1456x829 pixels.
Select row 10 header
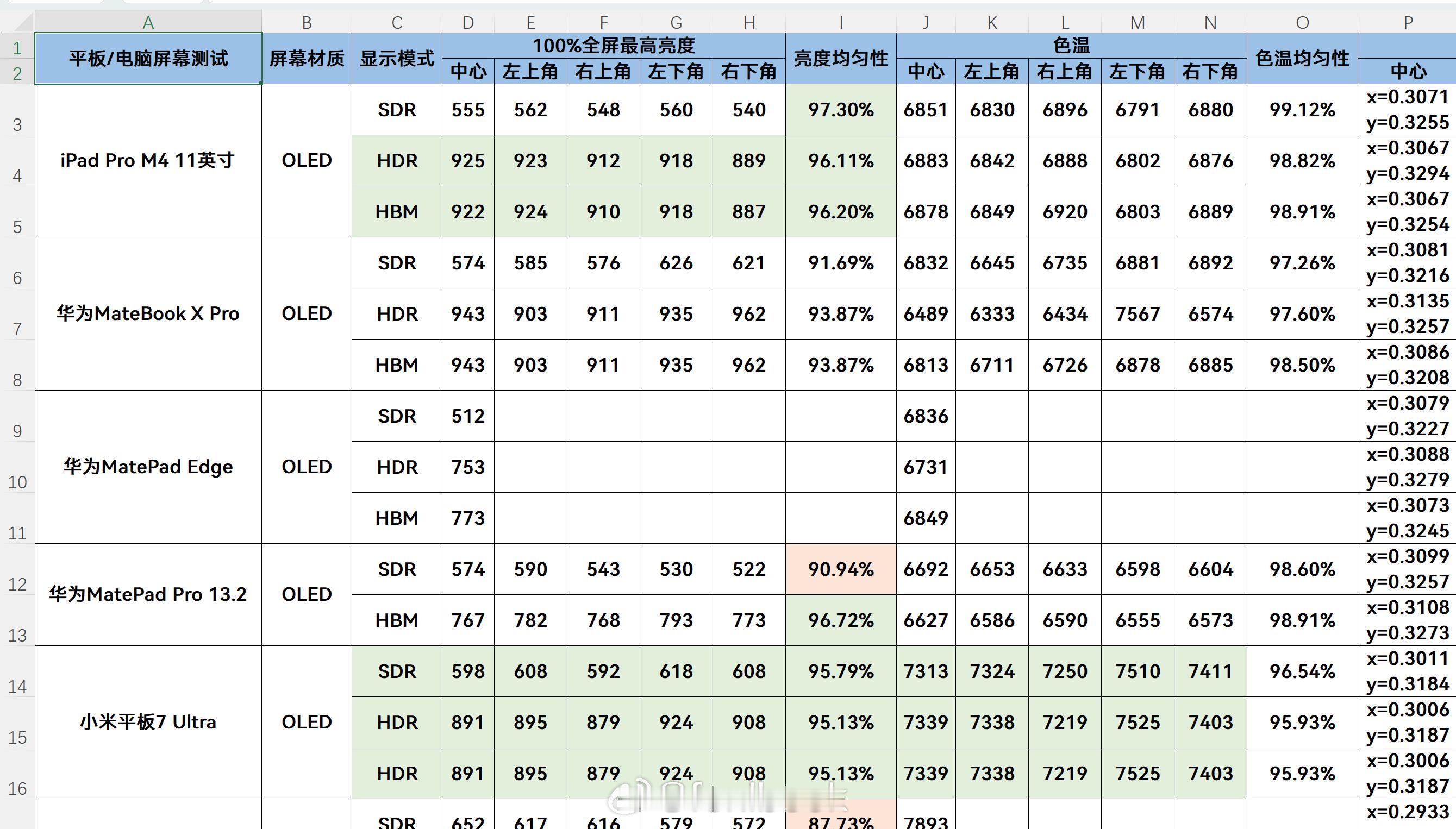coord(17,481)
